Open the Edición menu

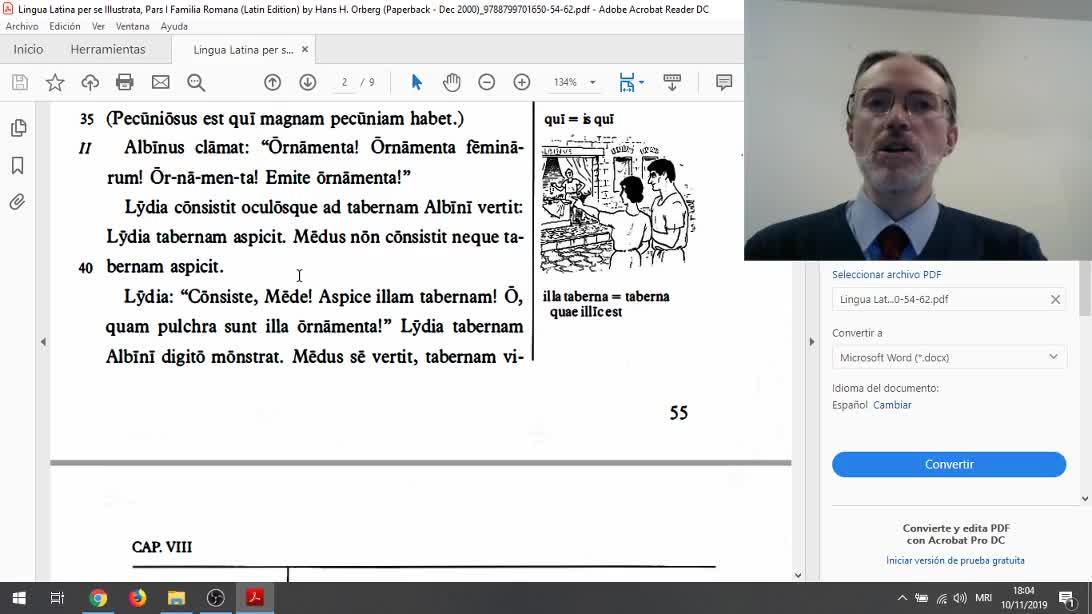pos(65,26)
